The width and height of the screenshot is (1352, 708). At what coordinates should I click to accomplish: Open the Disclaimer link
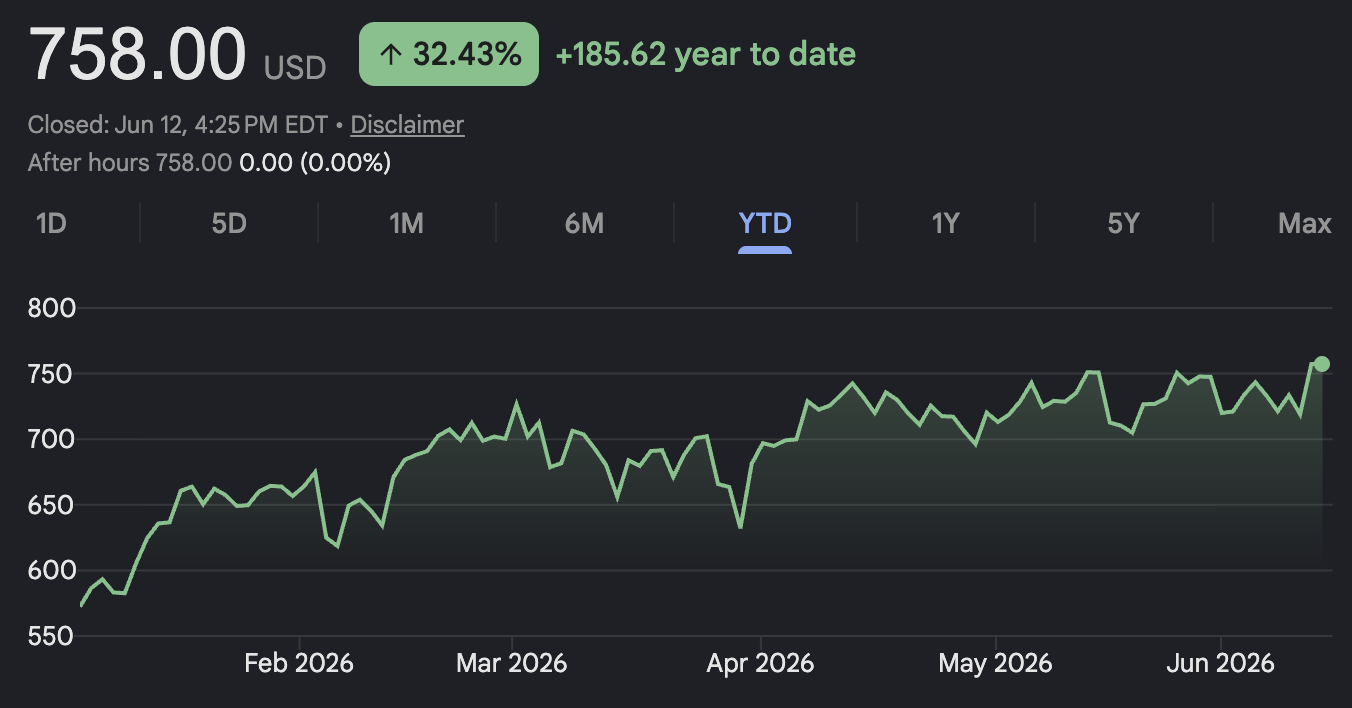407,125
